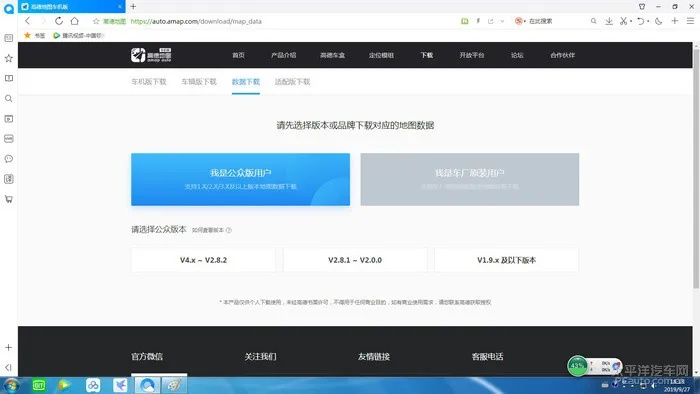Open the sidebar video player icon

pos(8,118)
